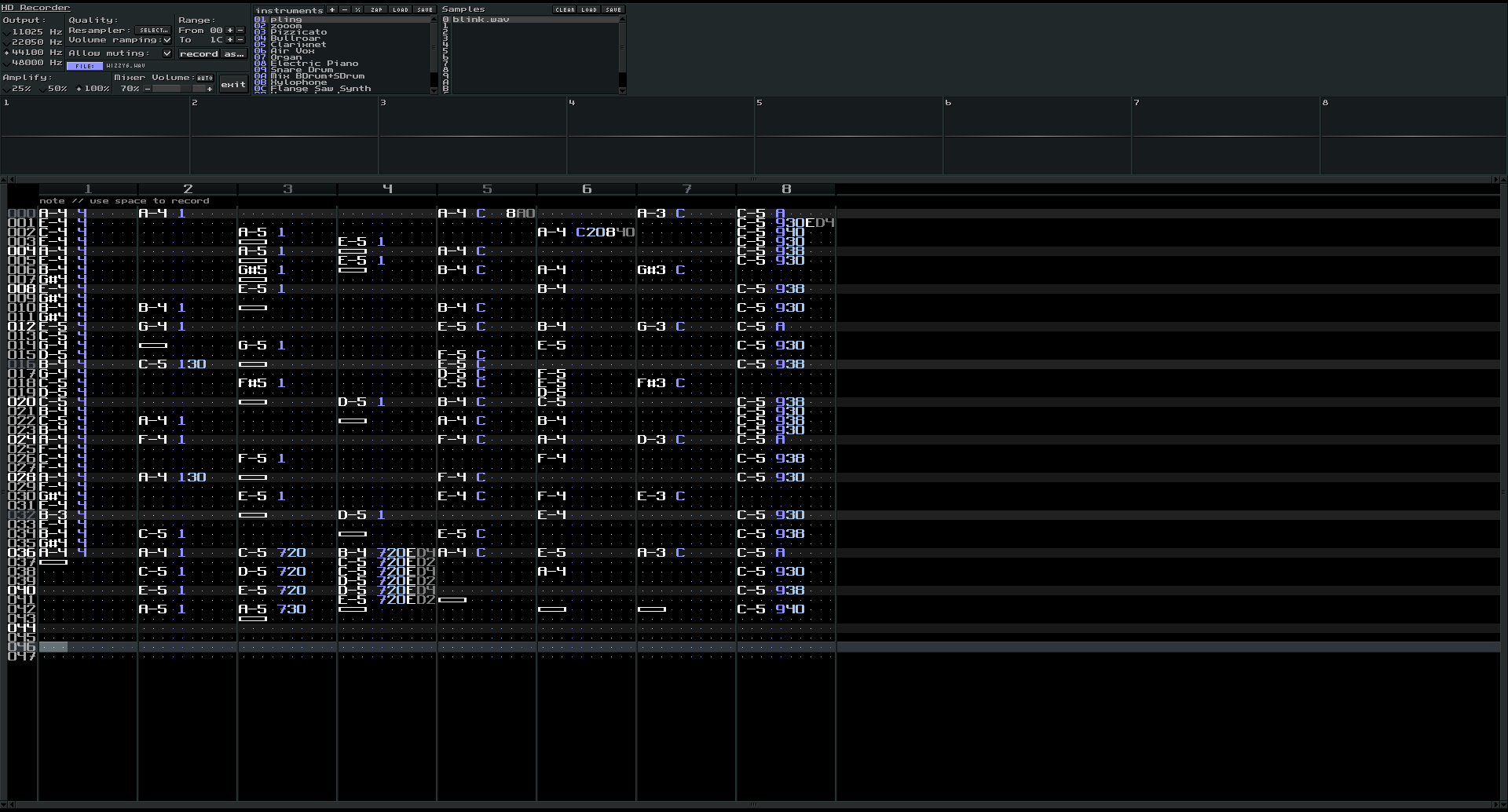Screen dimensions: 1508x812
Task: Save the current instrument
Action: tap(425, 9)
